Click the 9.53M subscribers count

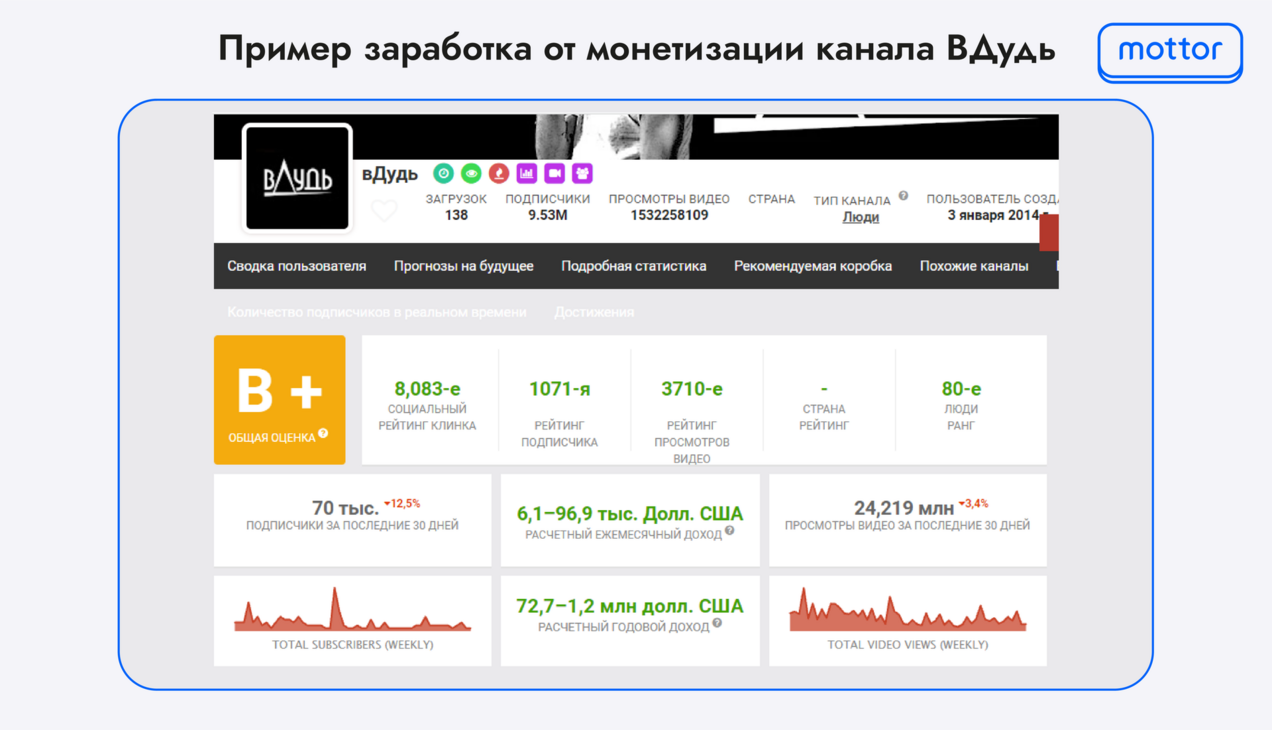tap(548, 215)
